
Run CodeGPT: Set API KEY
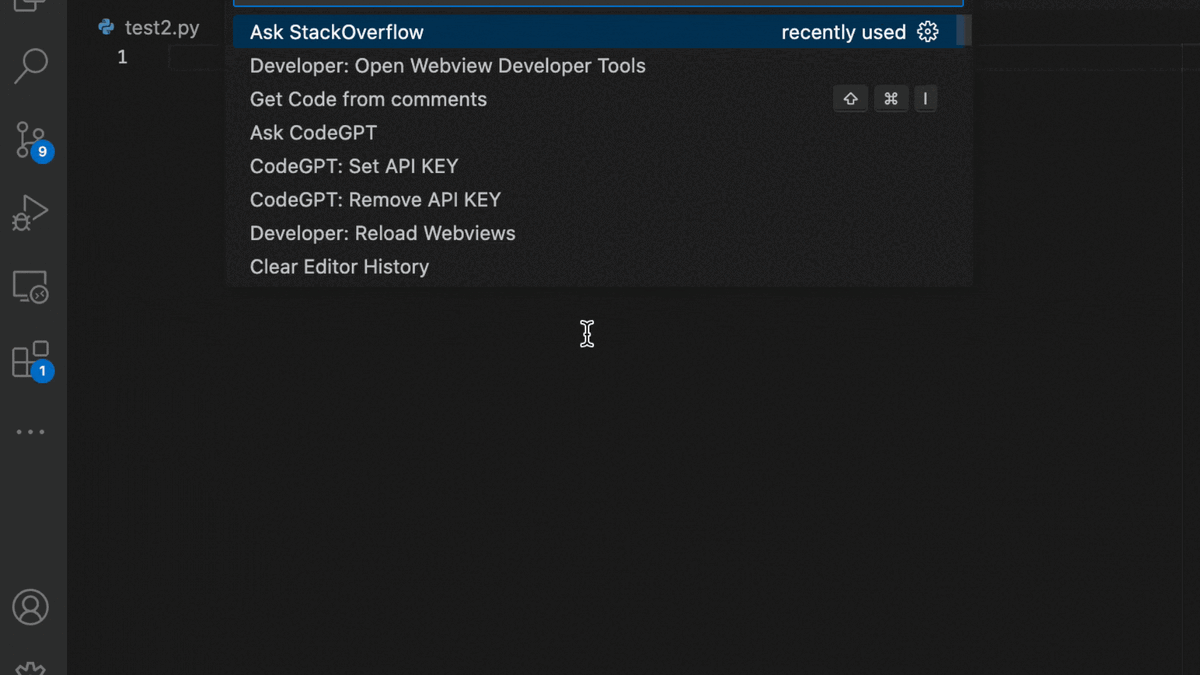click(x=353, y=166)
